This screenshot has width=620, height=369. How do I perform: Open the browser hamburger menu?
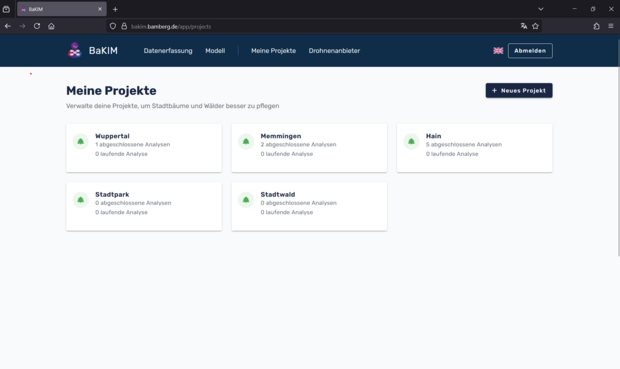tap(611, 26)
